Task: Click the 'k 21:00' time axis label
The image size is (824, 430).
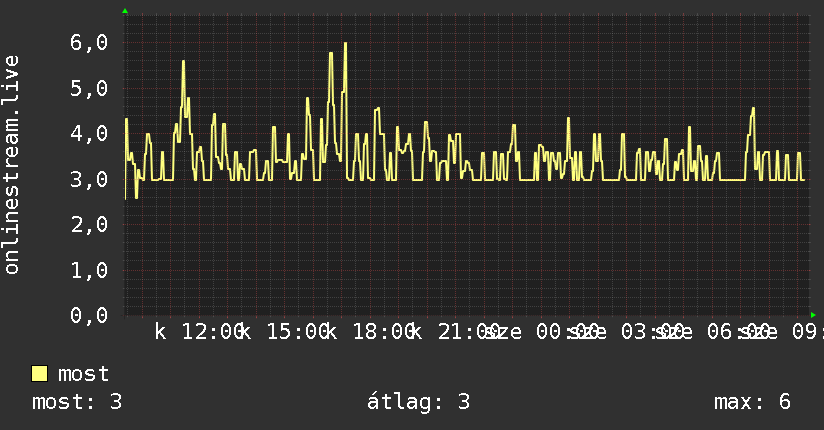Action: pyautogui.click(x=456, y=332)
